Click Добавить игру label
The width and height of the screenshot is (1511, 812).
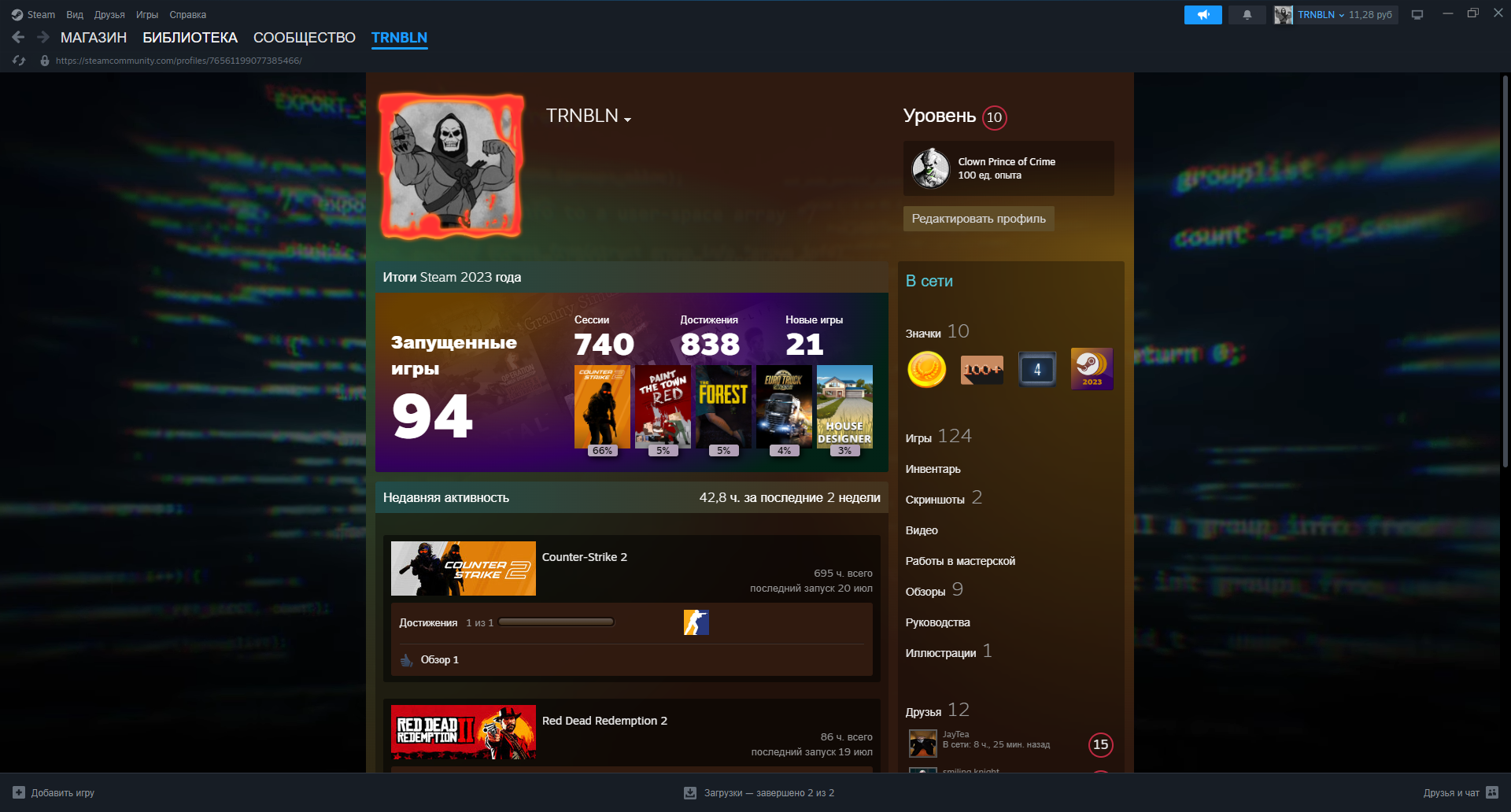click(x=63, y=793)
